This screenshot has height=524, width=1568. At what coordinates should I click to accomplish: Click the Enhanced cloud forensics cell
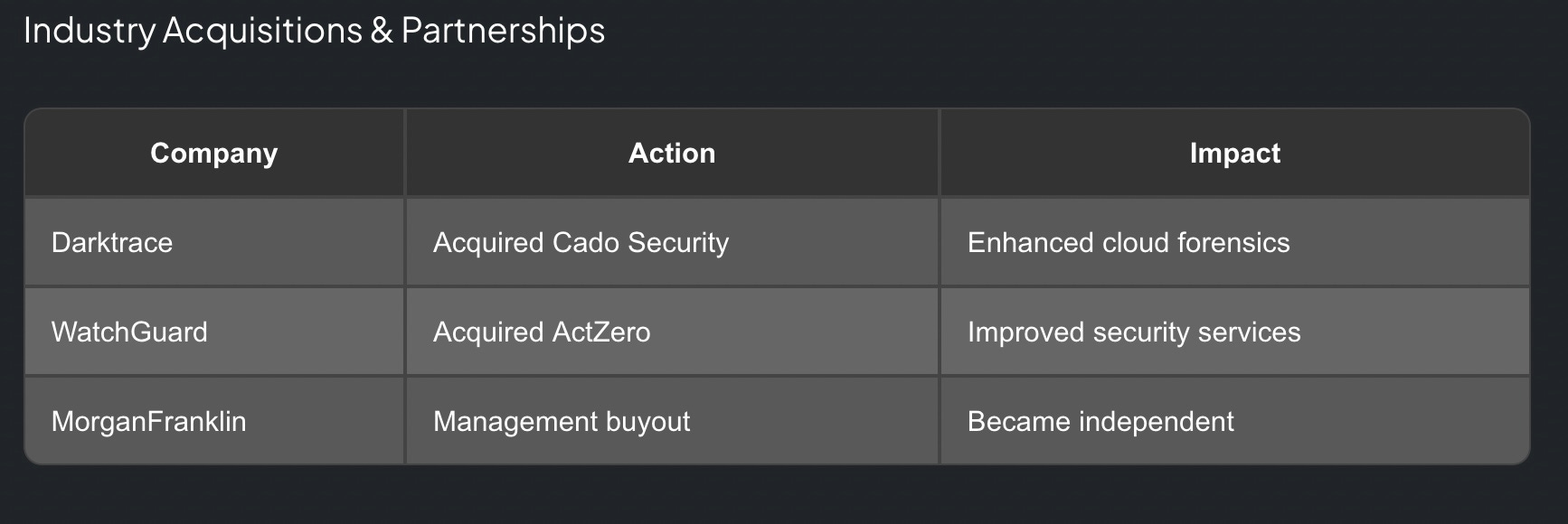pos(1234,242)
